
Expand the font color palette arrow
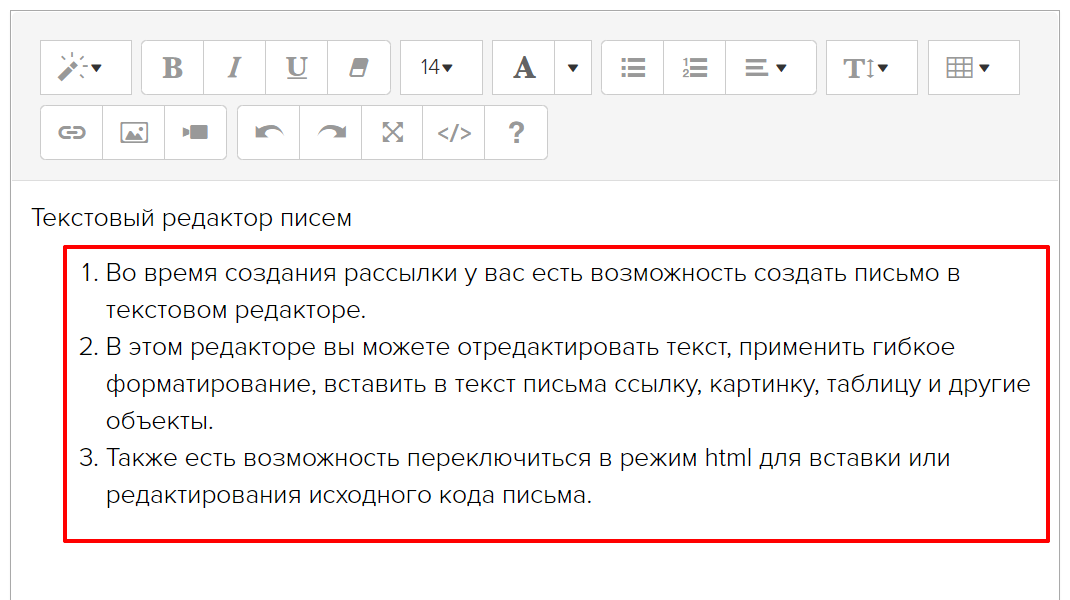click(573, 68)
